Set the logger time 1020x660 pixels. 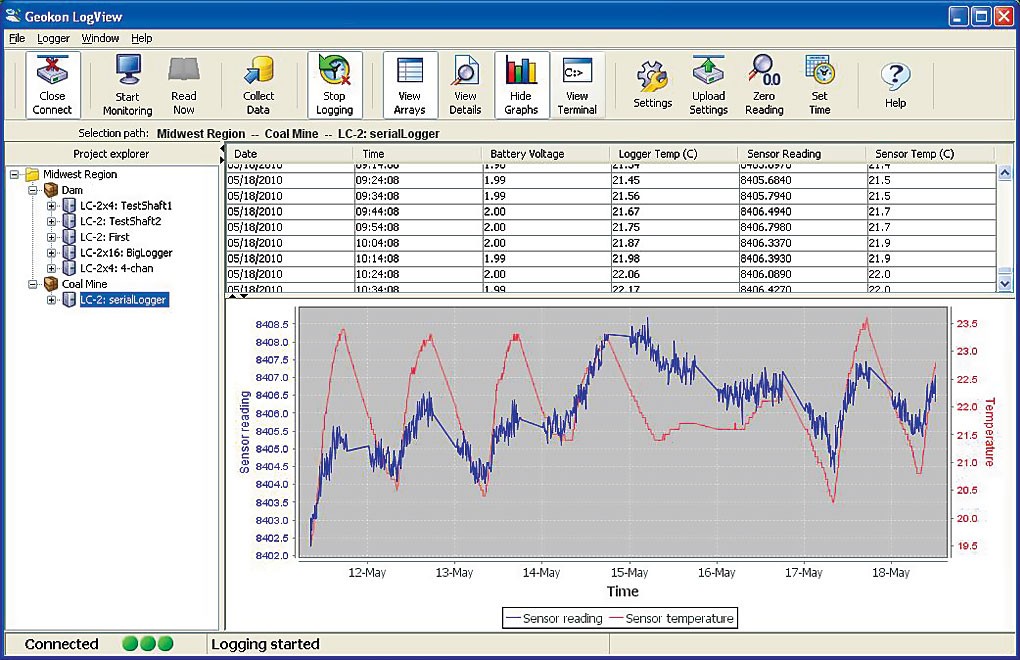(819, 85)
